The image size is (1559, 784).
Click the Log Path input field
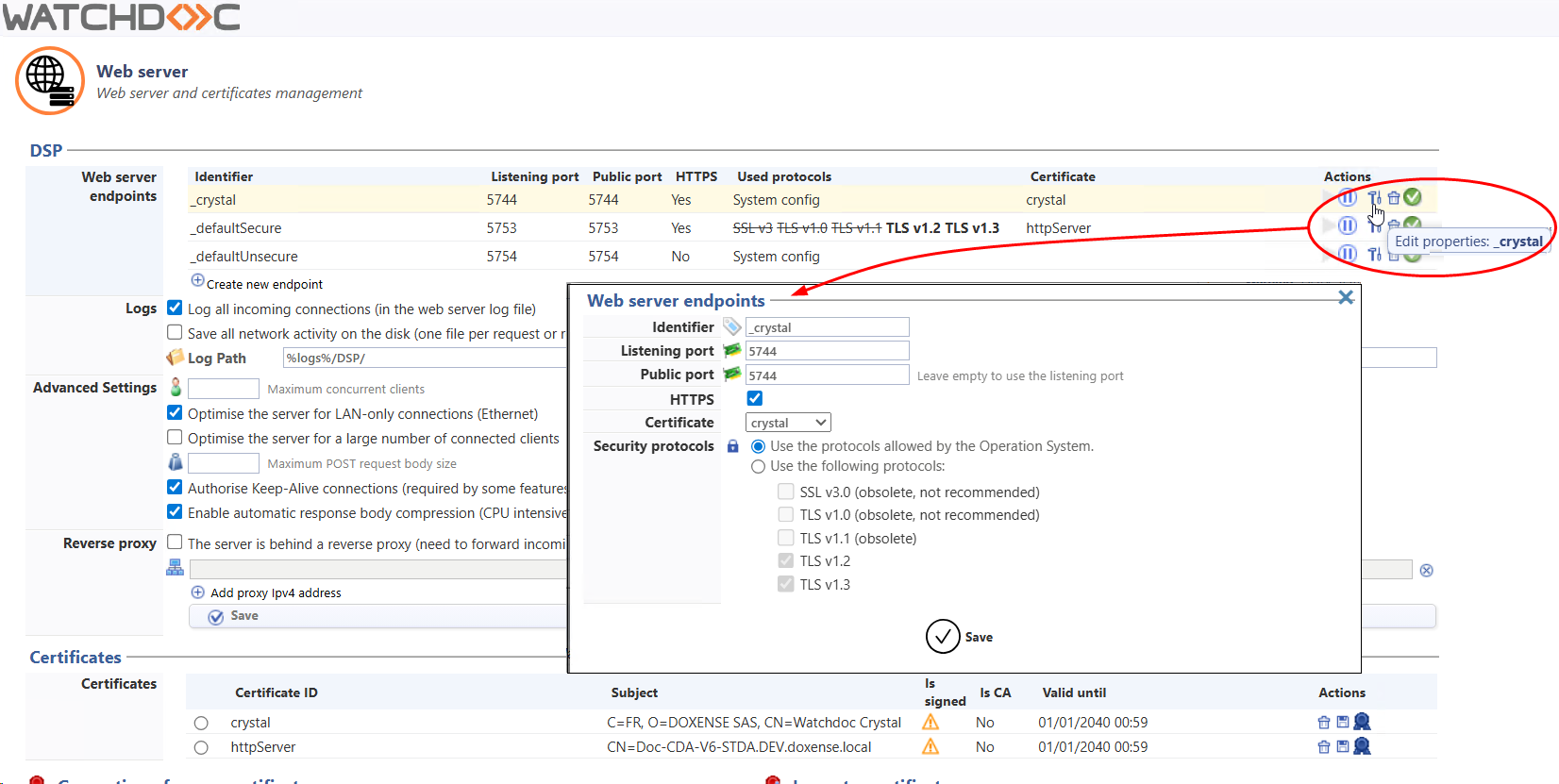click(860, 358)
